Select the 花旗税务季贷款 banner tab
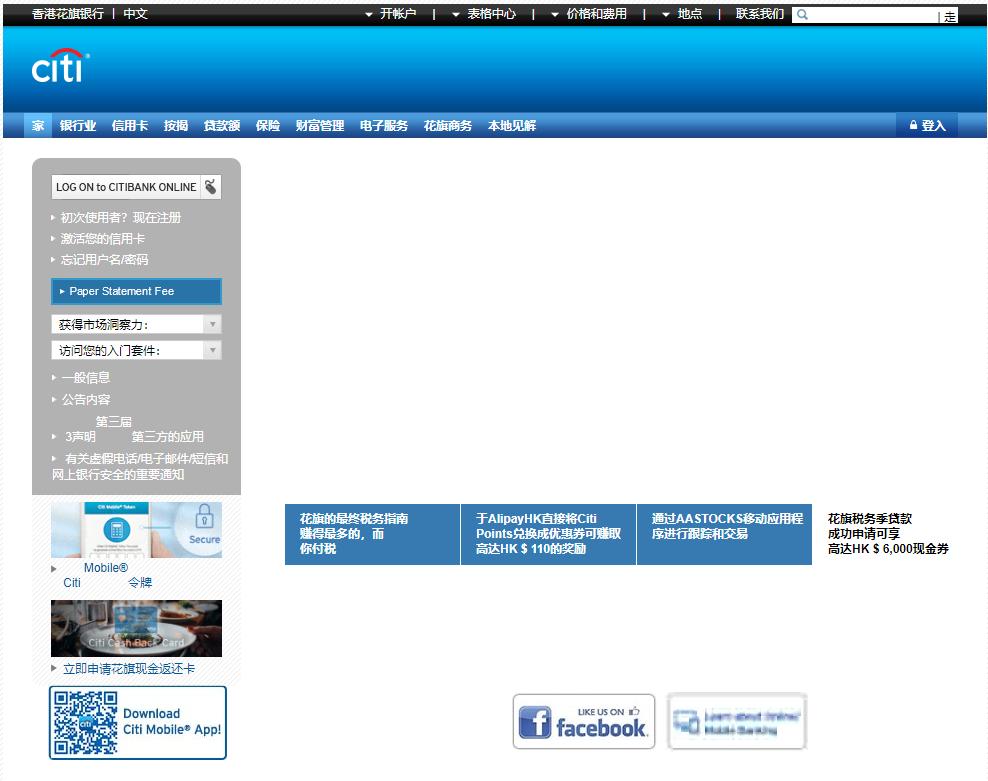Image resolution: width=988 pixels, height=781 pixels. click(x=888, y=534)
